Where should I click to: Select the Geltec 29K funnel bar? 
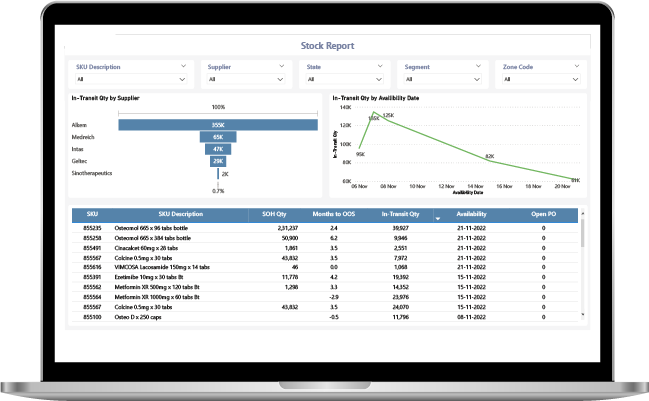(218, 161)
